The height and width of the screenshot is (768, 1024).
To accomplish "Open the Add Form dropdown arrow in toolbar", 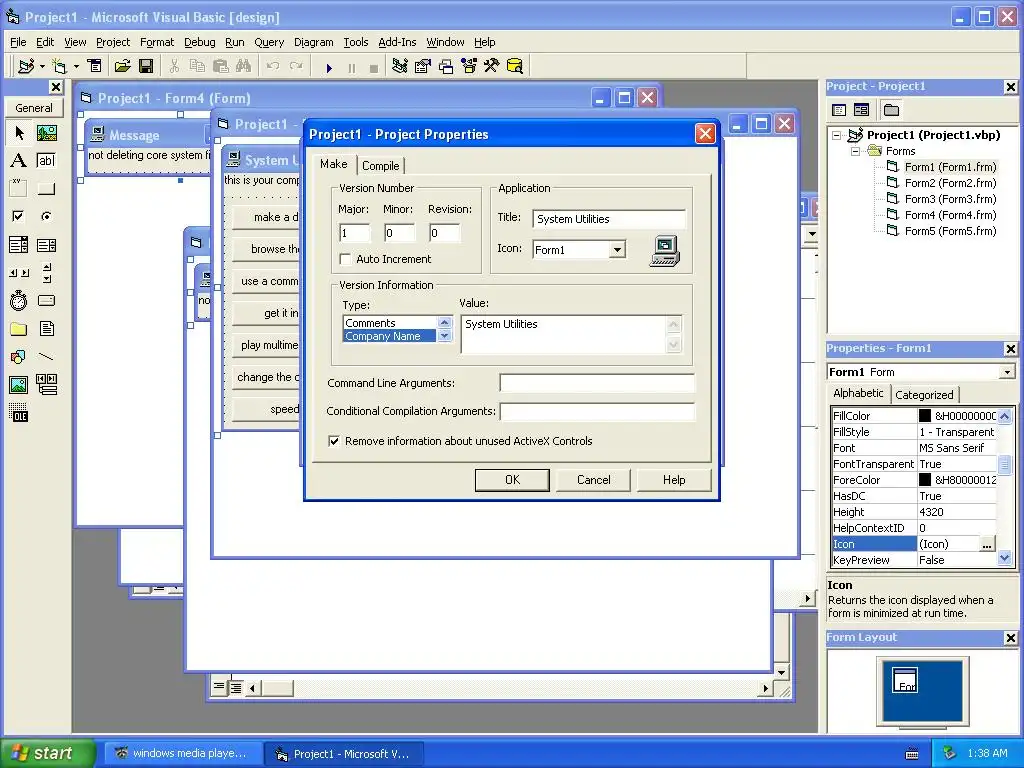I will point(76,66).
